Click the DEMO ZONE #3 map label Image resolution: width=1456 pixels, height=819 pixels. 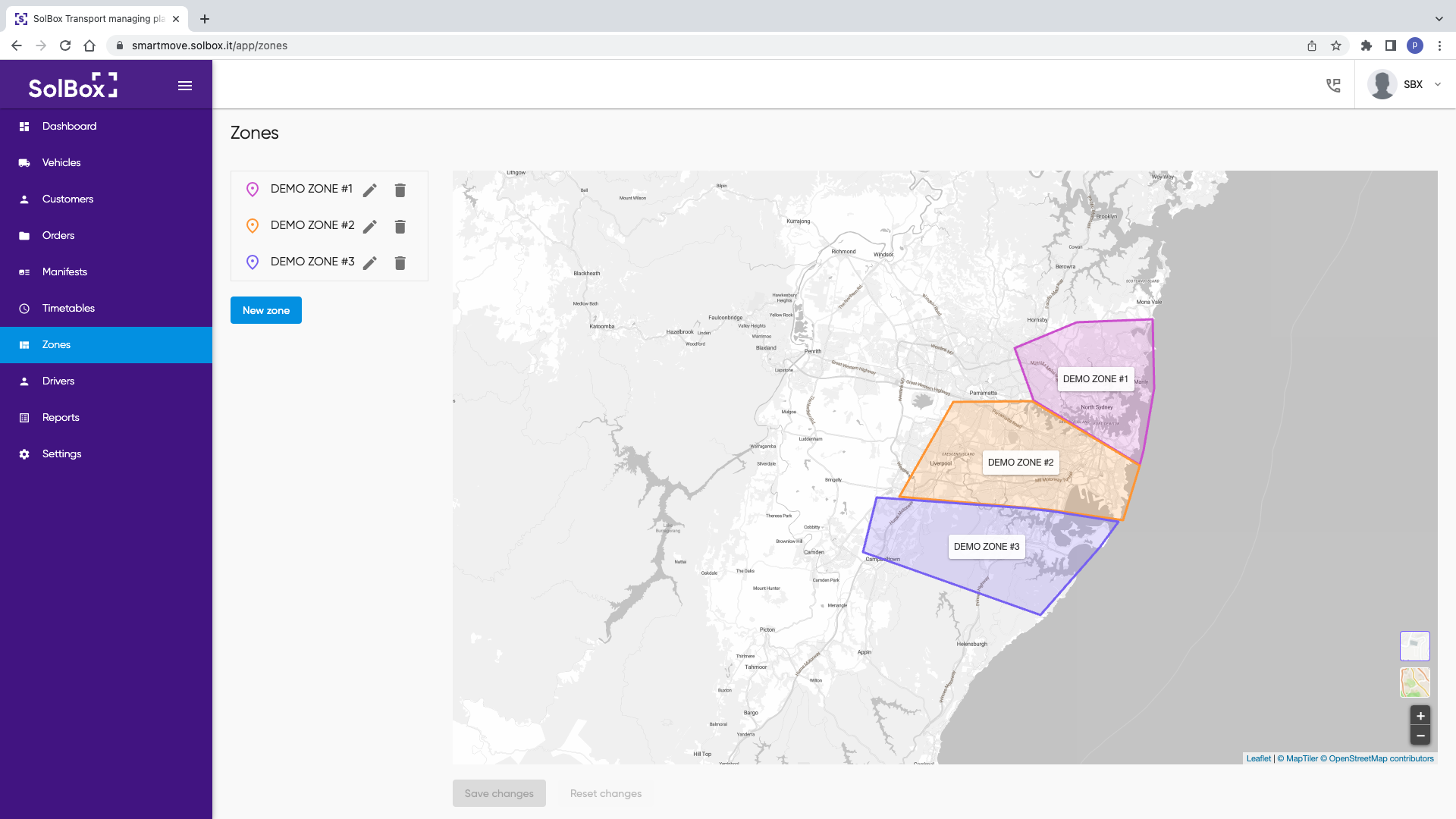pos(987,547)
